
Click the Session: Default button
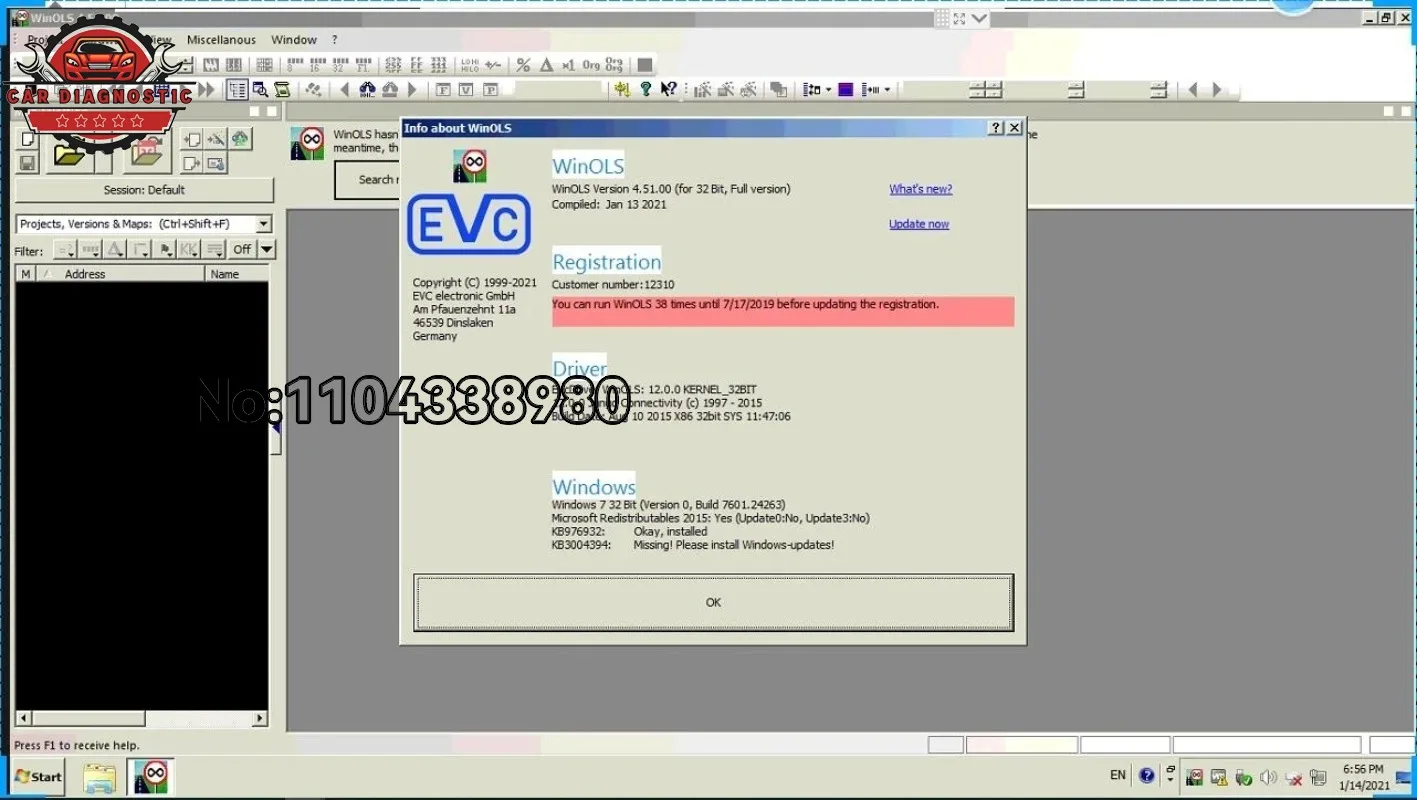click(144, 190)
